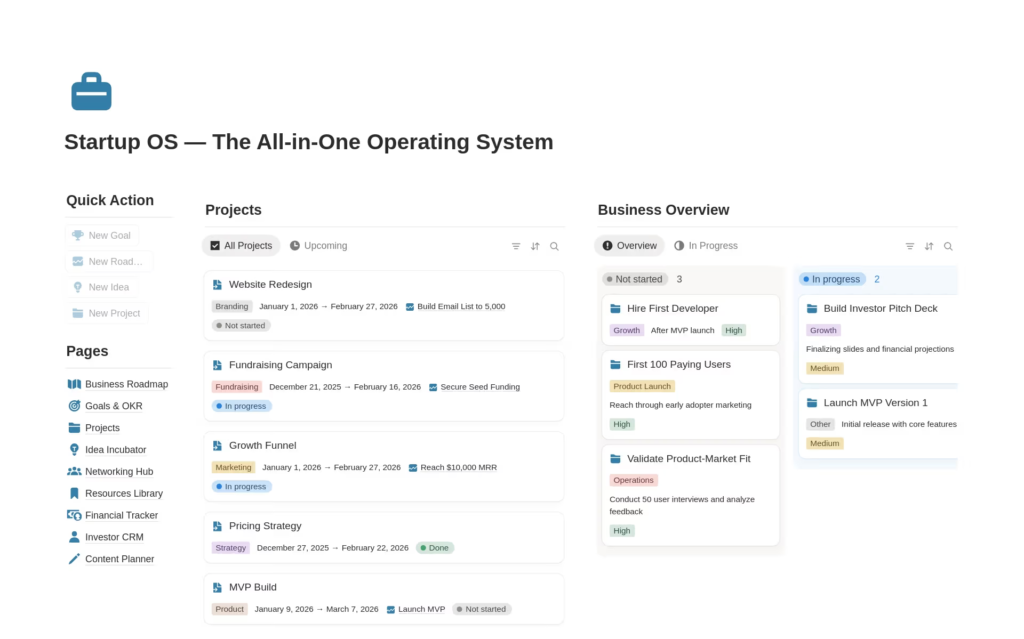Screen dimensions: 1024x639
Task: Open filter icon in Business Overview
Action: pyautogui.click(x=910, y=246)
